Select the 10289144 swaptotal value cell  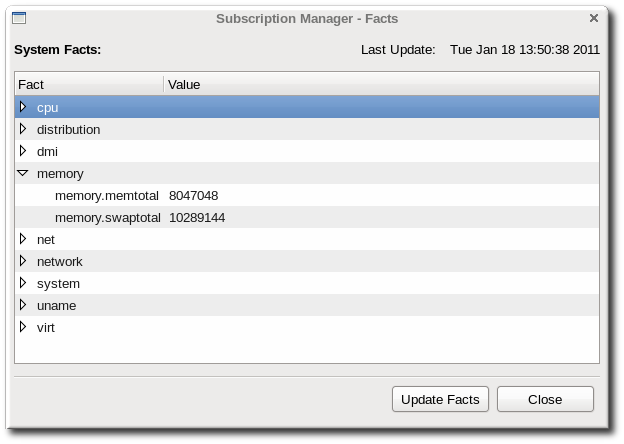pyautogui.click(x=197, y=218)
